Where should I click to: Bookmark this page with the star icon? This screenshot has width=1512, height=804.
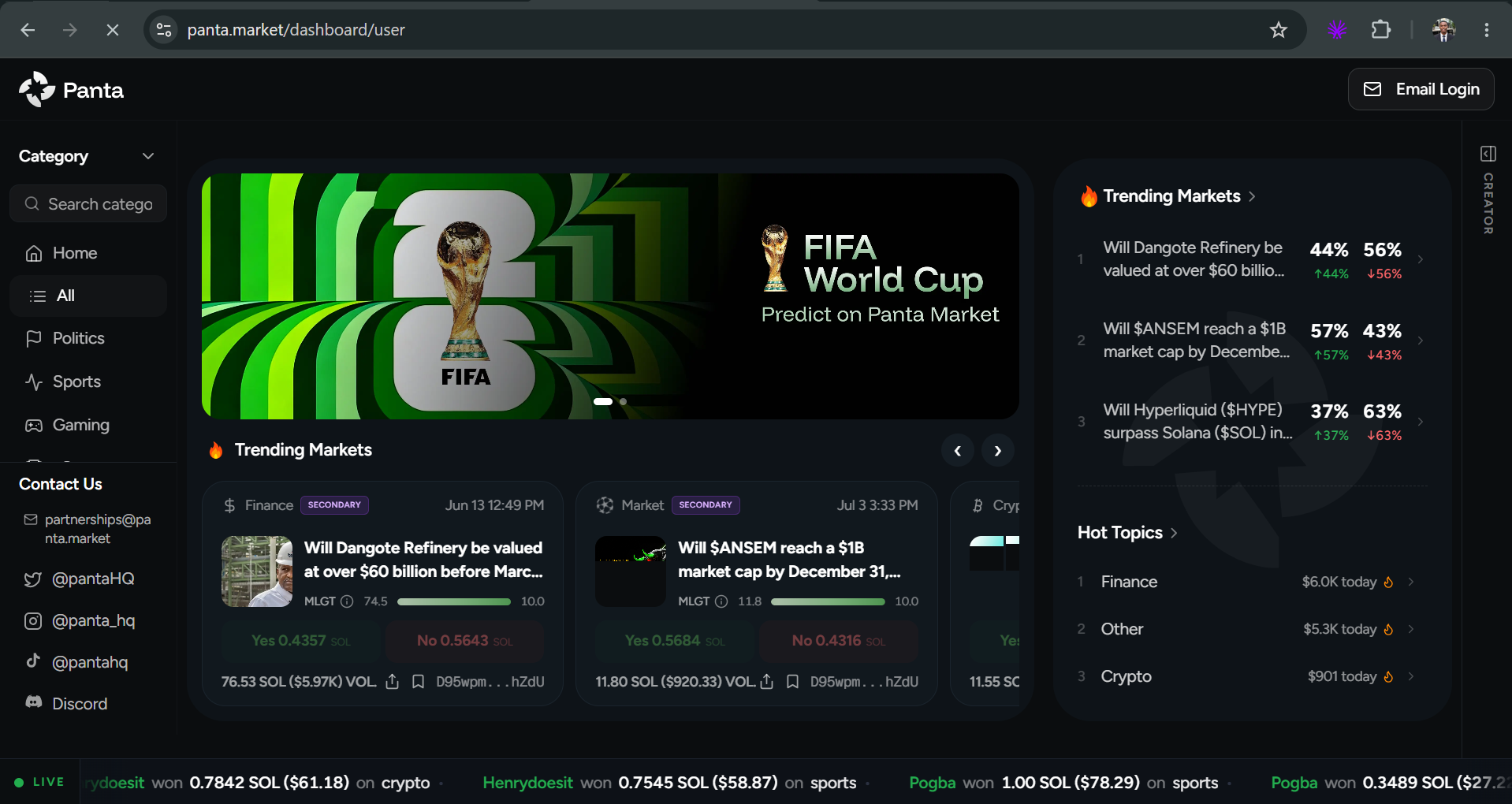[x=1279, y=30]
